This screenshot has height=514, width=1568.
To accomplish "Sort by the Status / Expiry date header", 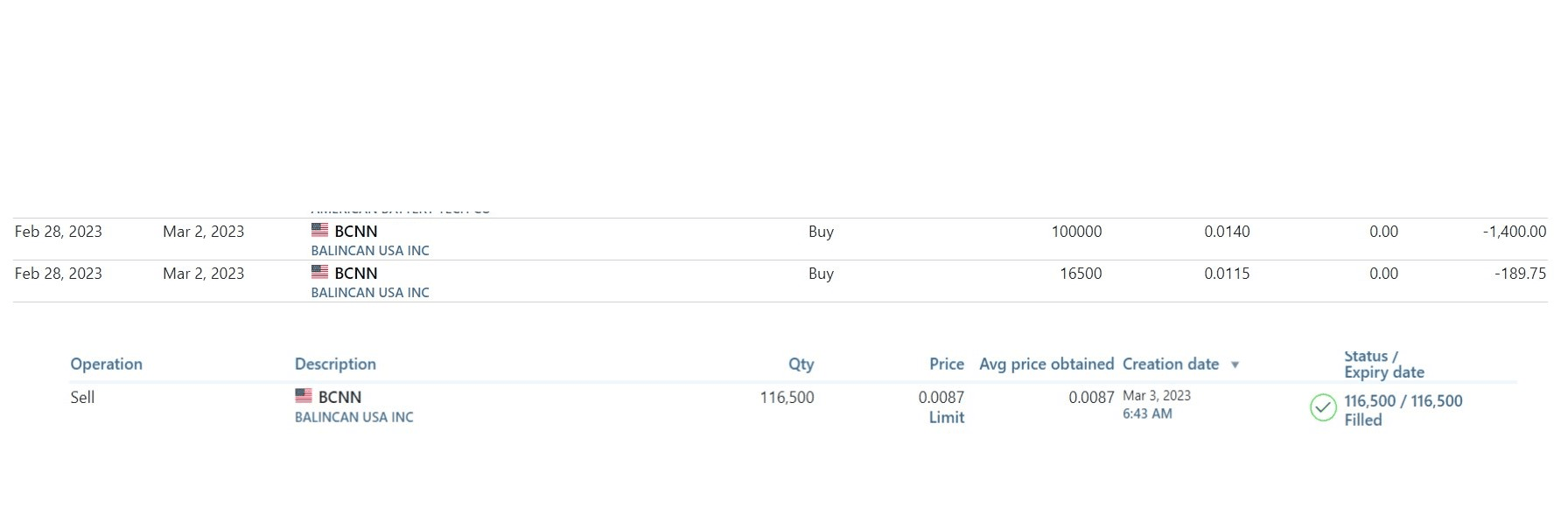I will 1383,364.
